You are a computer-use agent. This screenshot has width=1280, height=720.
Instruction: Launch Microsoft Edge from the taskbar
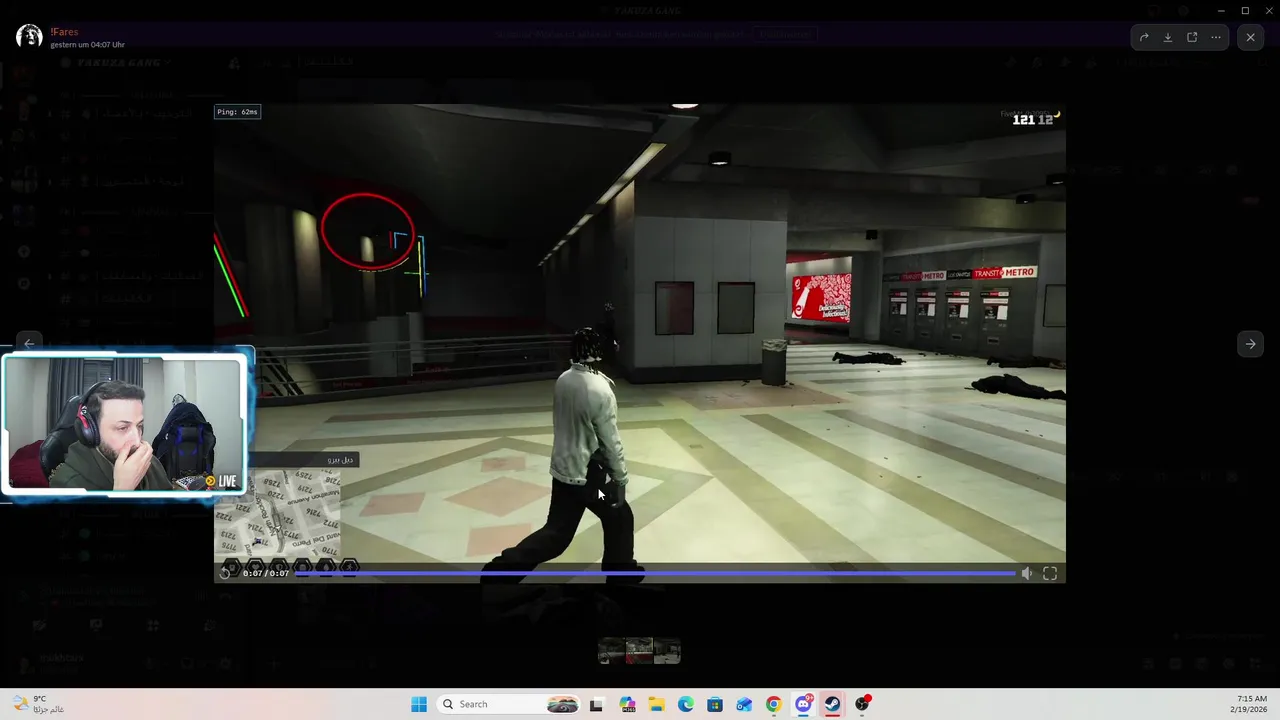tap(686, 704)
